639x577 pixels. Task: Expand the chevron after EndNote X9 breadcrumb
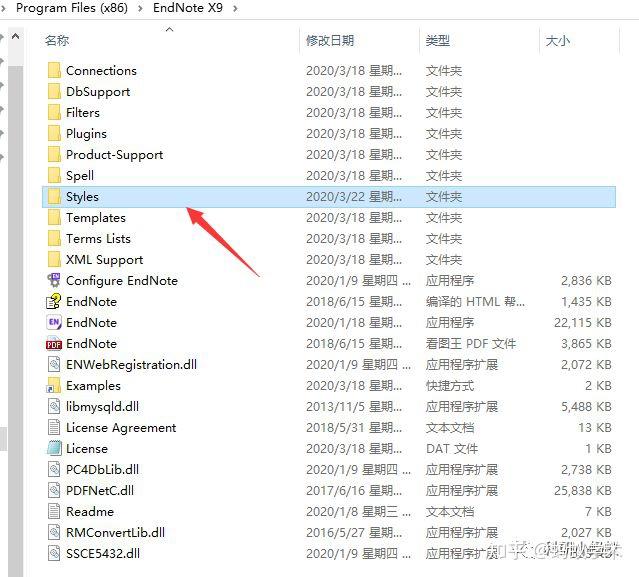(235, 8)
